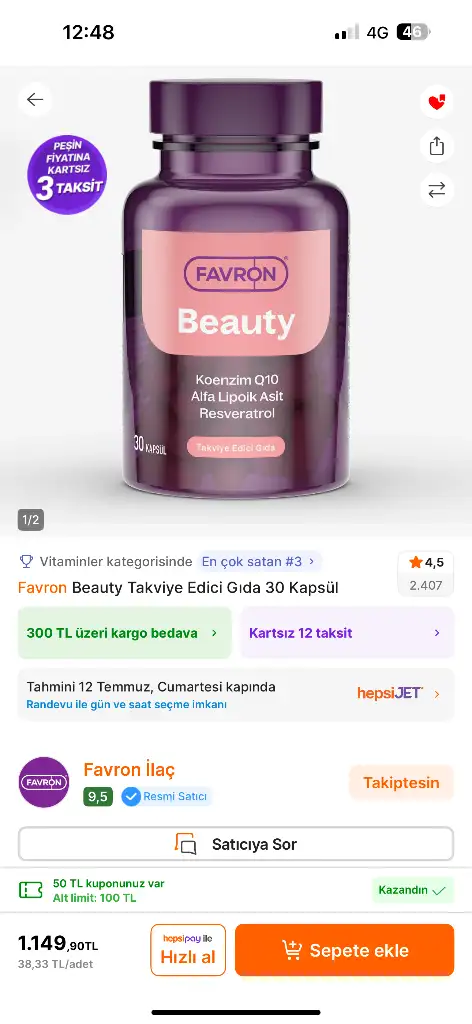This screenshot has width=472, height=1024.
Task: Tap the purple 3 Taksit badge
Action: click(x=67, y=174)
